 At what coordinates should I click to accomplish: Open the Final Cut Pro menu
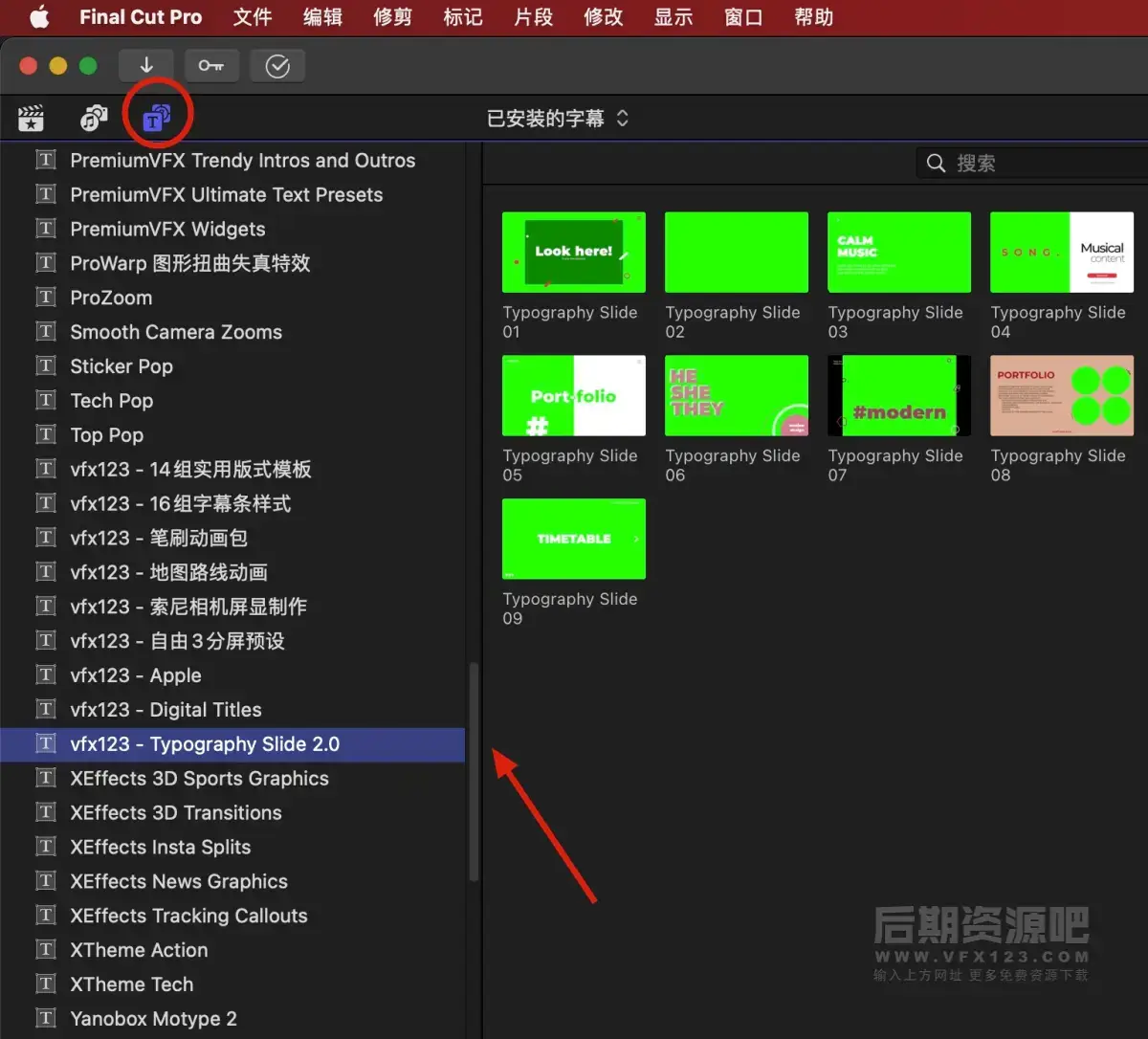[x=141, y=17]
